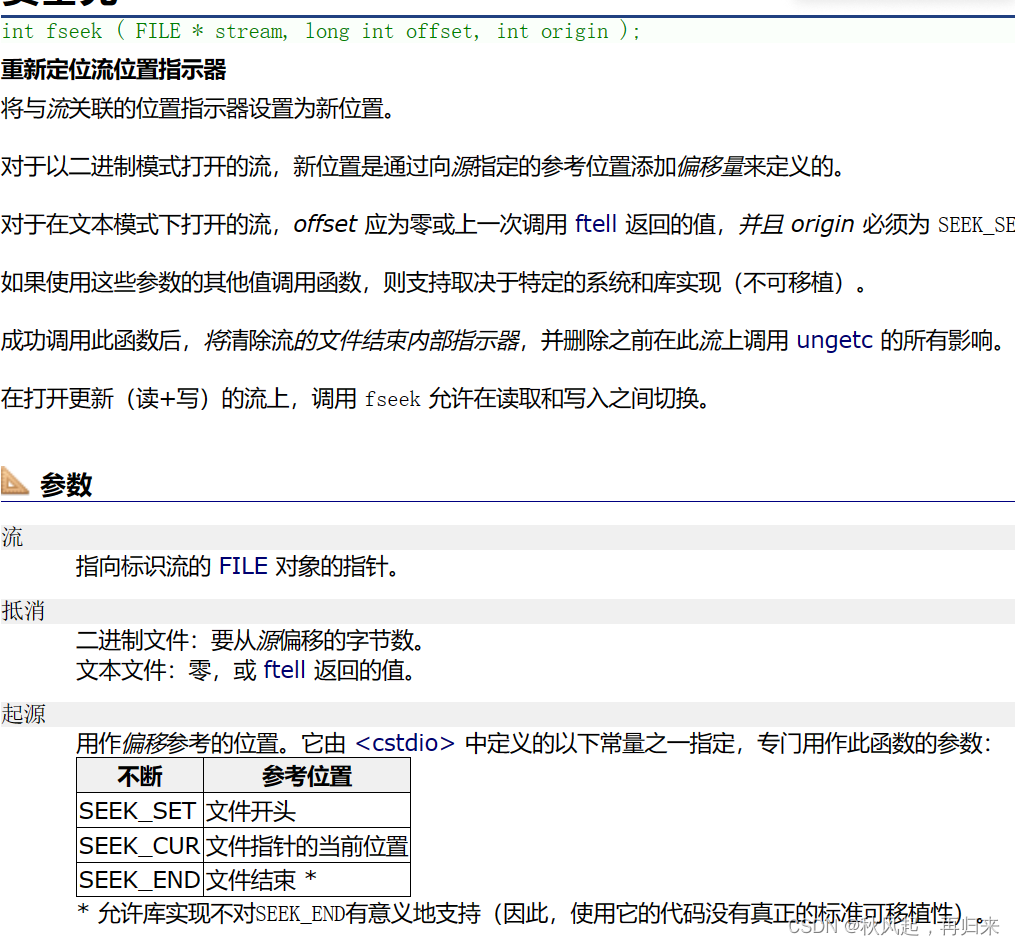1015x945 pixels.
Task: Click the ftell link under 抵消 section
Action: [285, 670]
